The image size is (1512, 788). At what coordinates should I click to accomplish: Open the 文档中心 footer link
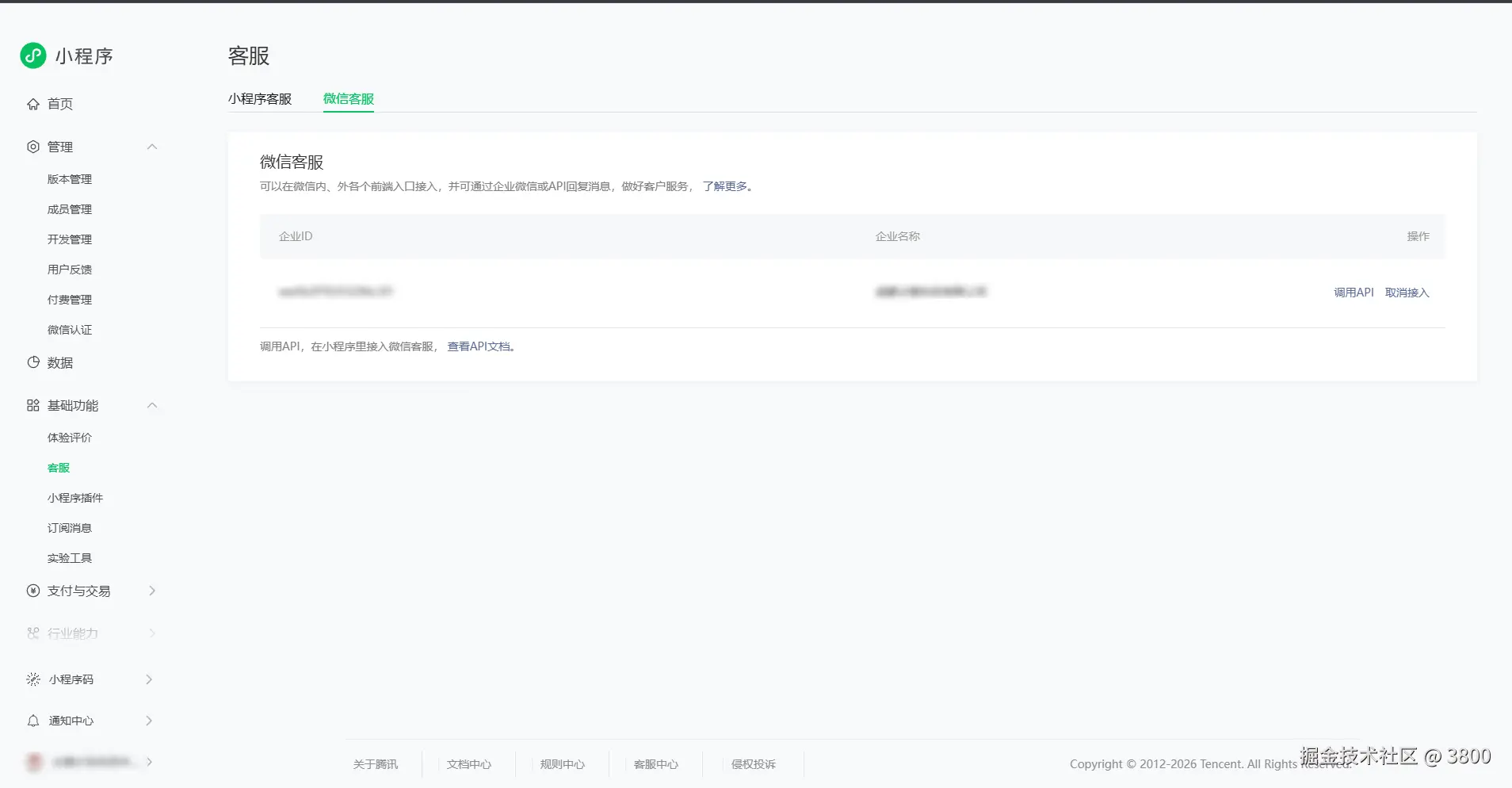(x=469, y=764)
